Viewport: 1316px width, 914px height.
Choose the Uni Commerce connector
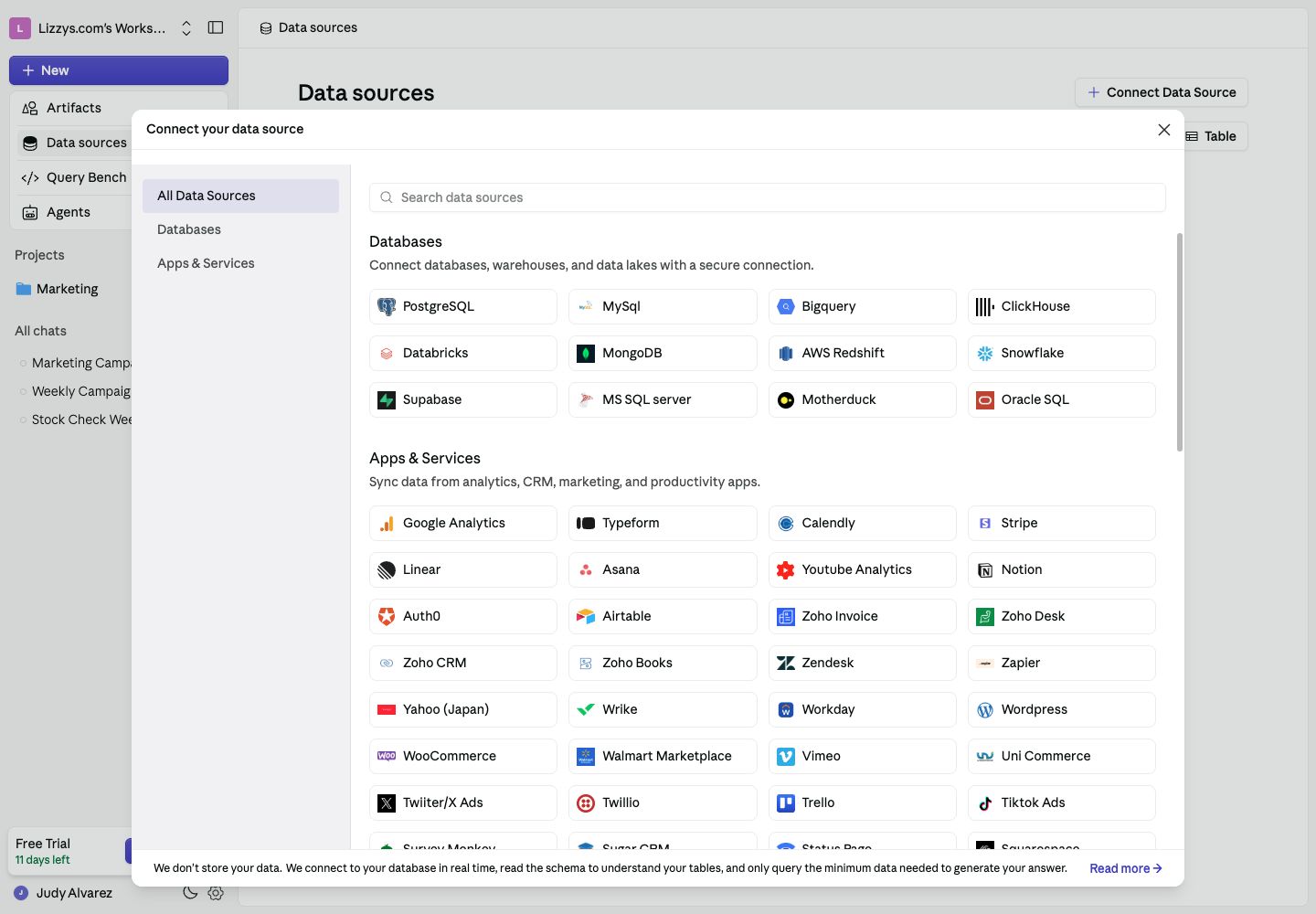[x=1062, y=757]
